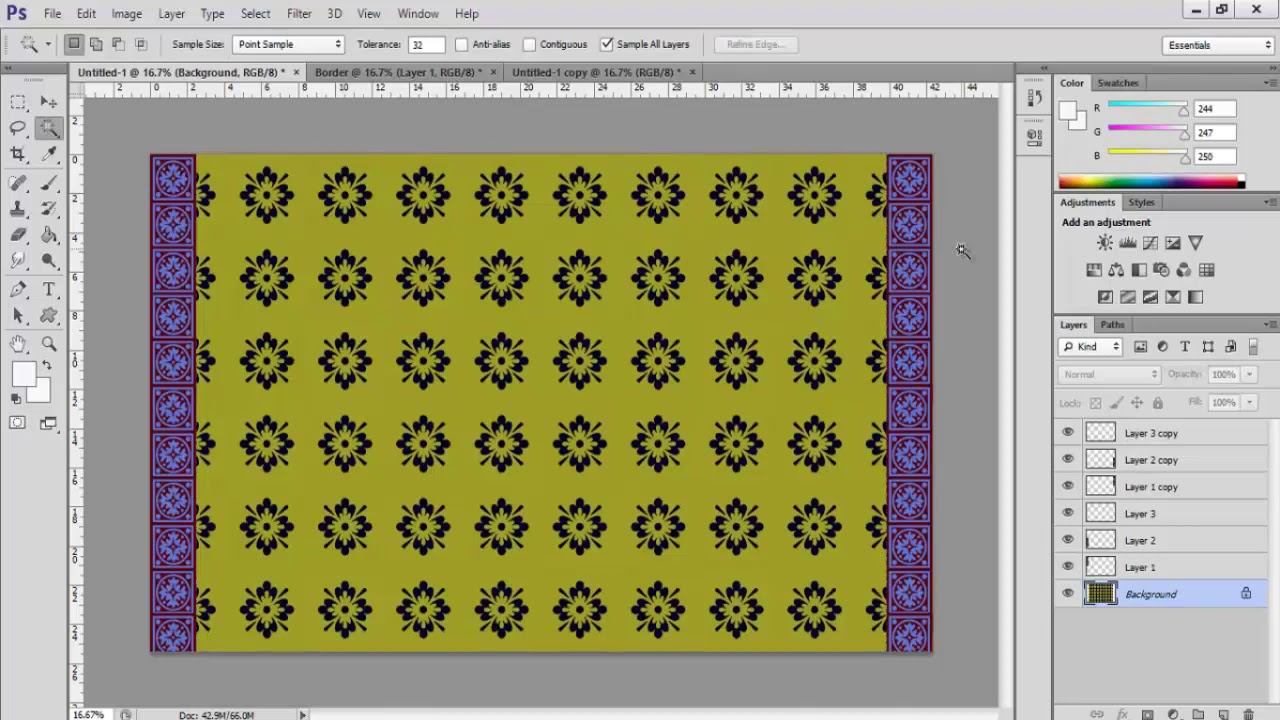1280x720 pixels.
Task: Toggle visibility of Layer 3
Action: click(x=1068, y=513)
